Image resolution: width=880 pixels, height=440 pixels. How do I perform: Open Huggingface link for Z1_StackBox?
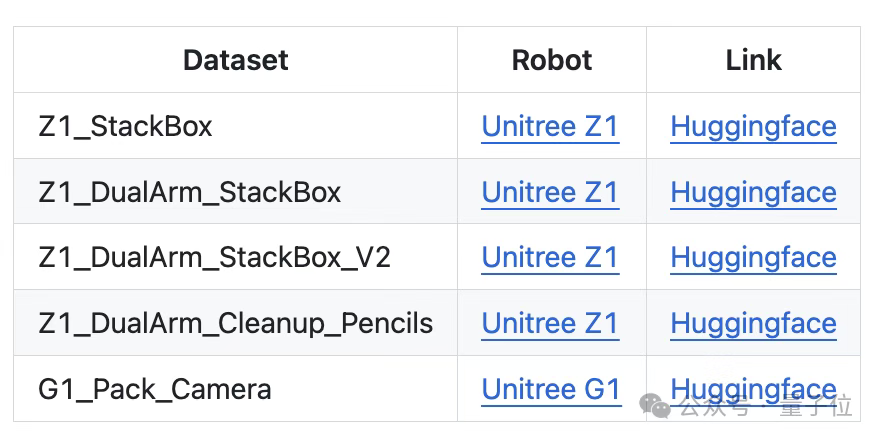tap(753, 127)
